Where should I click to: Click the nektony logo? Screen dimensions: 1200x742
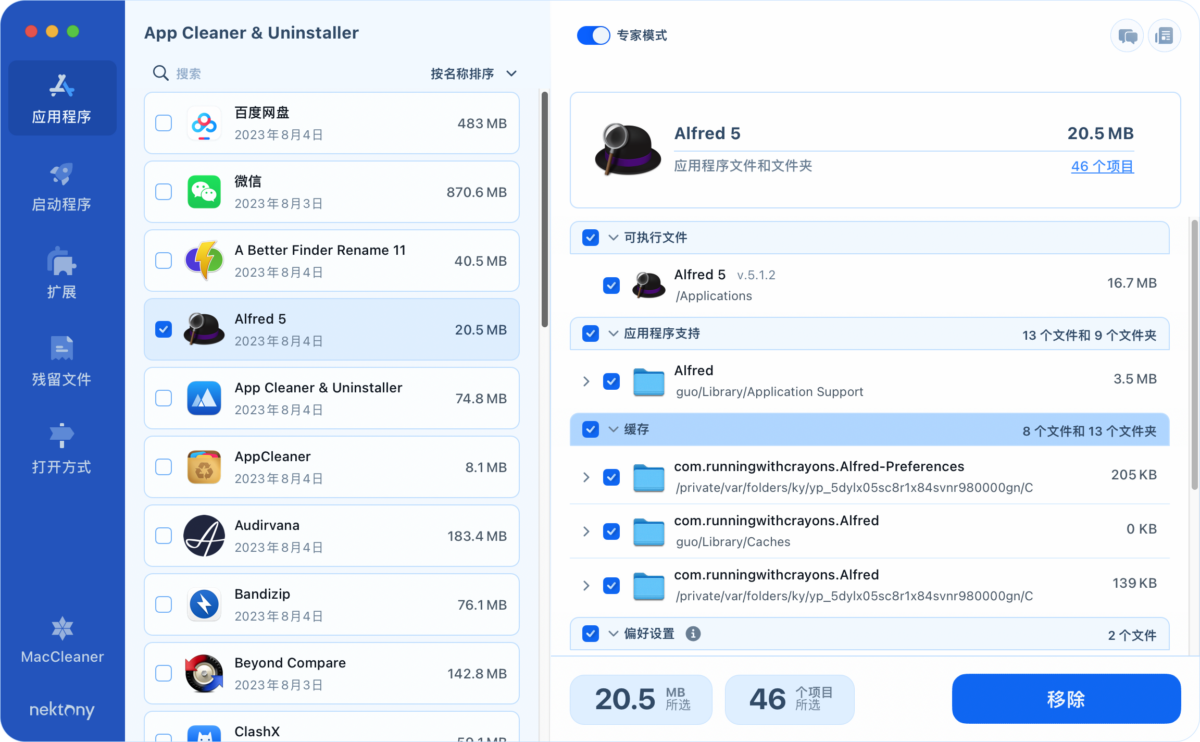point(62,710)
